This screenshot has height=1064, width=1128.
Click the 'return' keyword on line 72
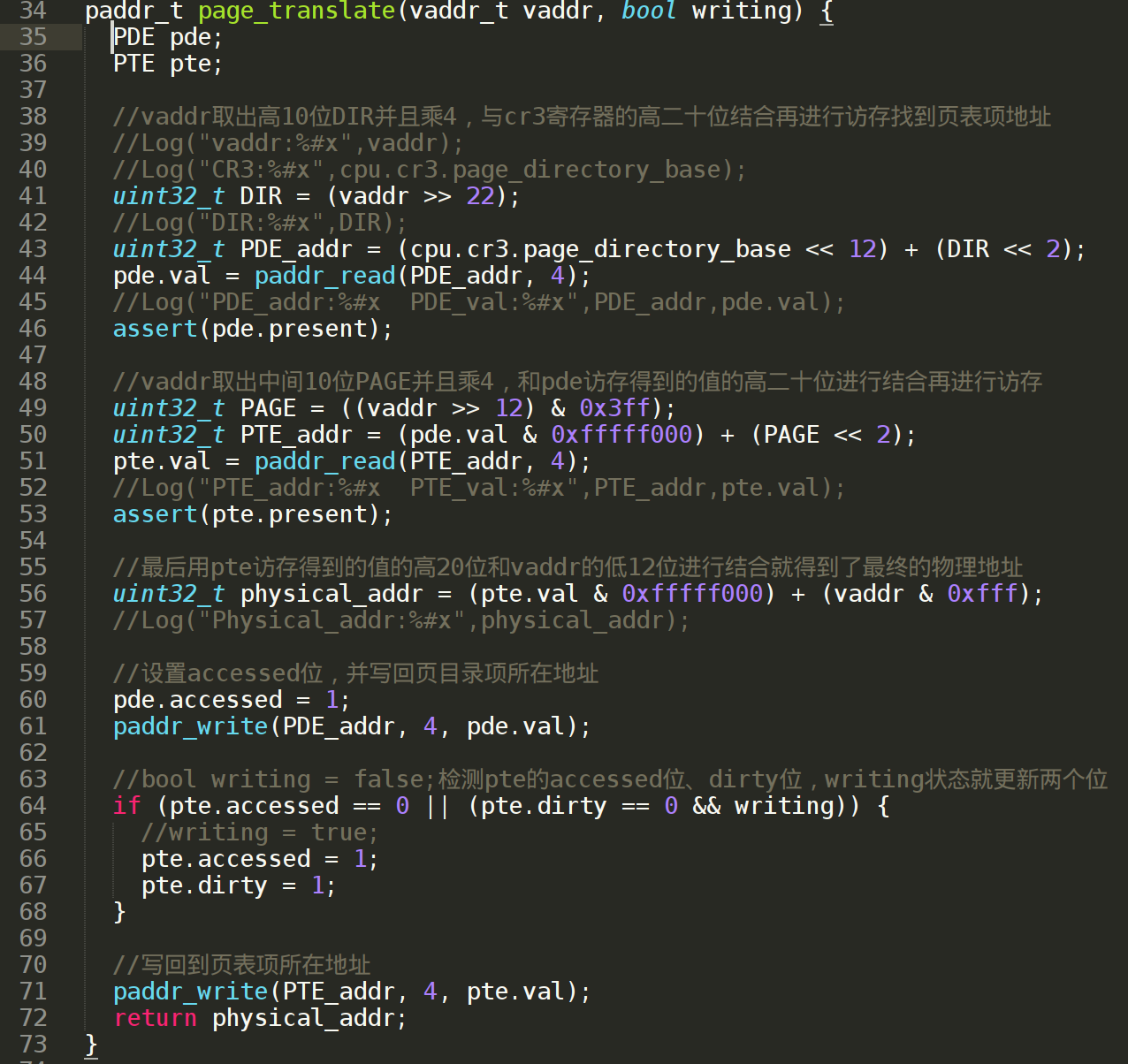tap(155, 1018)
